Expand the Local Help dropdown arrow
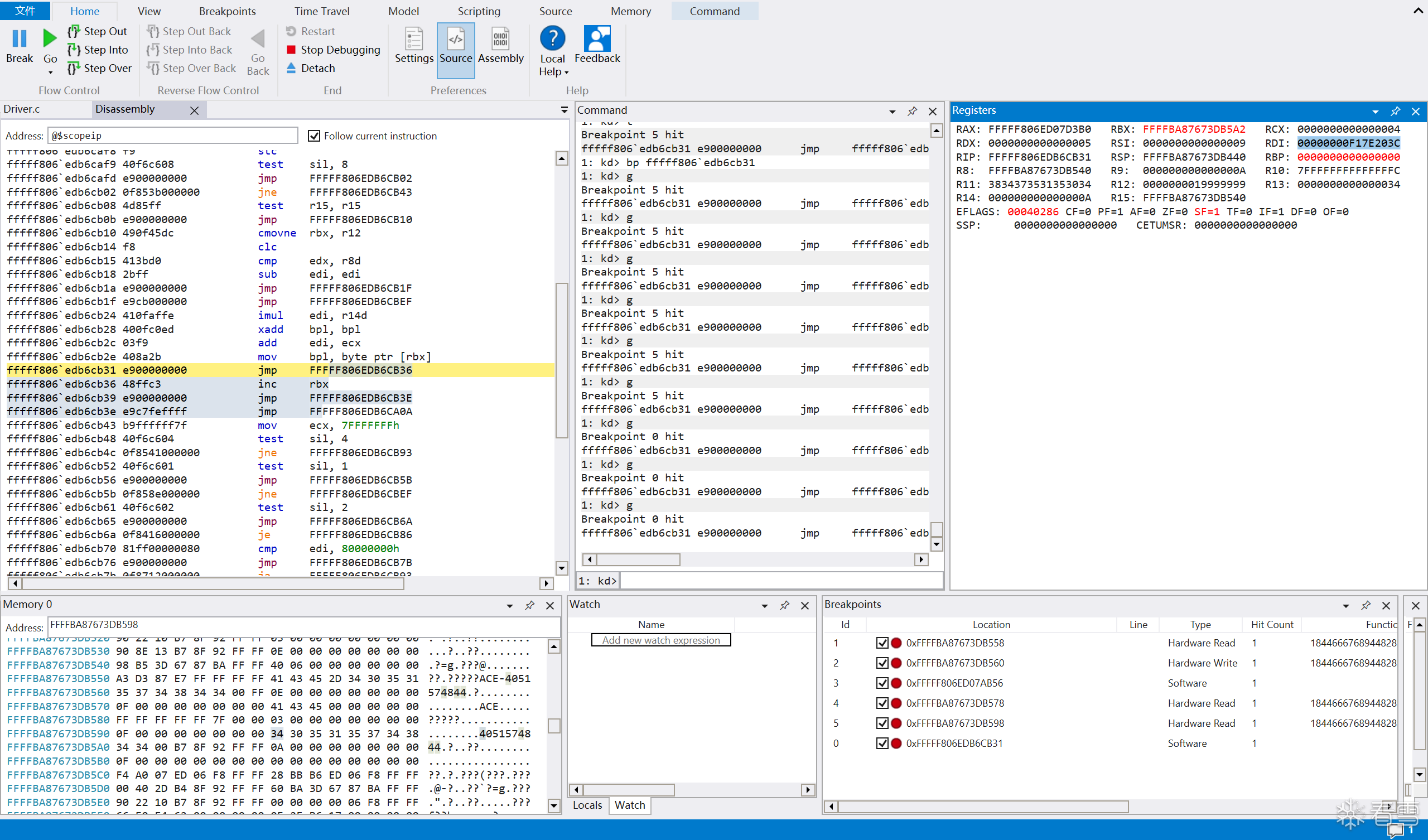This screenshot has width=1428, height=840. point(566,73)
